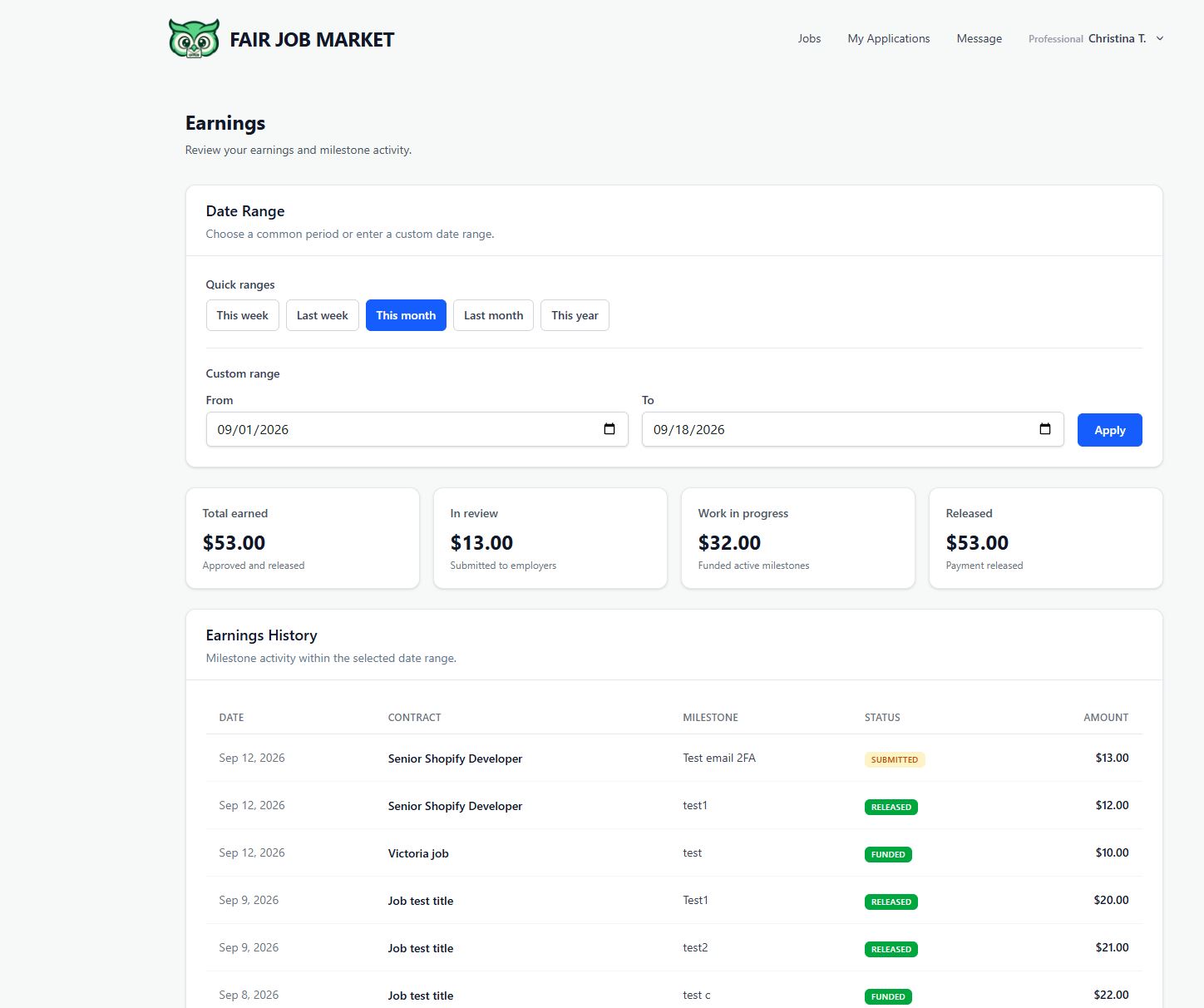Click the $12.00 amount in the test1 row
Image resolution: width=1204 pixels, height=1008 pixels.
tap(1112, 805)
